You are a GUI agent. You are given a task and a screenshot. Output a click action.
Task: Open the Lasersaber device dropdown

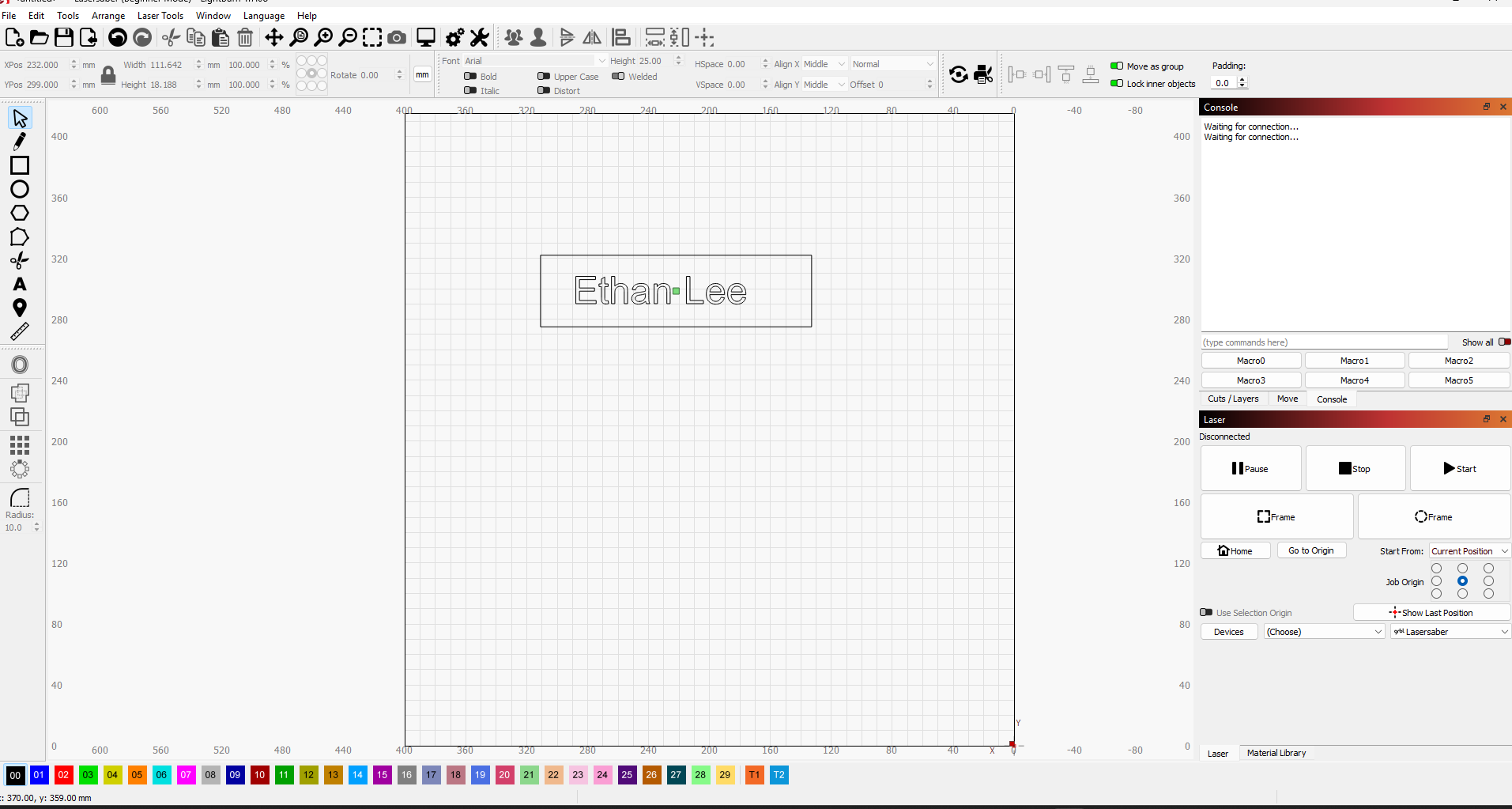tap(1450, 632)
